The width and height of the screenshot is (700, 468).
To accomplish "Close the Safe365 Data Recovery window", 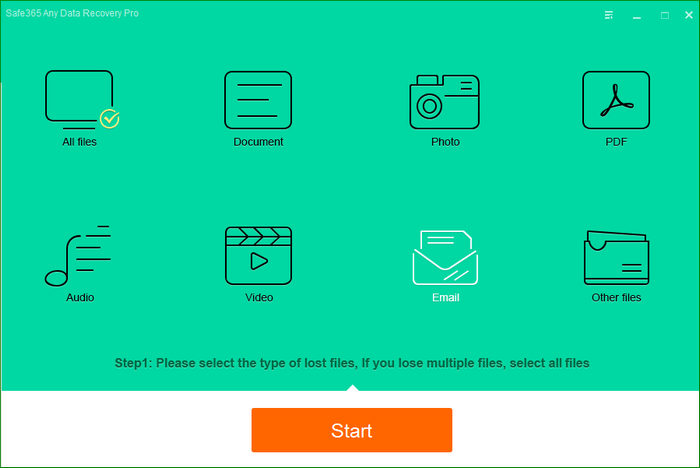I will tap(688, 15).
